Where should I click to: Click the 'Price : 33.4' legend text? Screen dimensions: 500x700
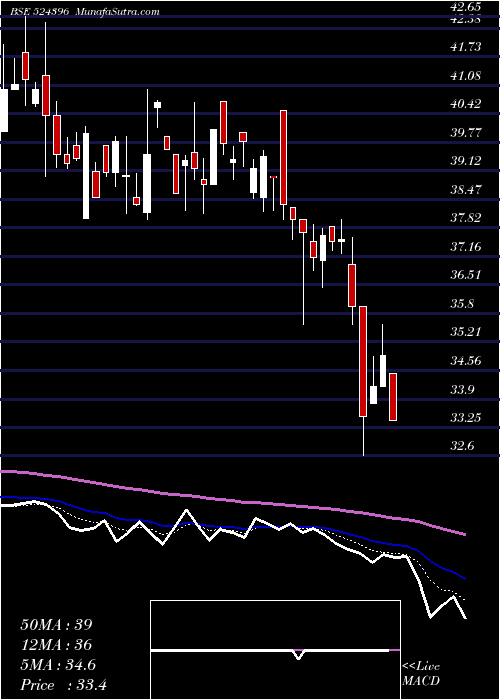tap(63, 685)
